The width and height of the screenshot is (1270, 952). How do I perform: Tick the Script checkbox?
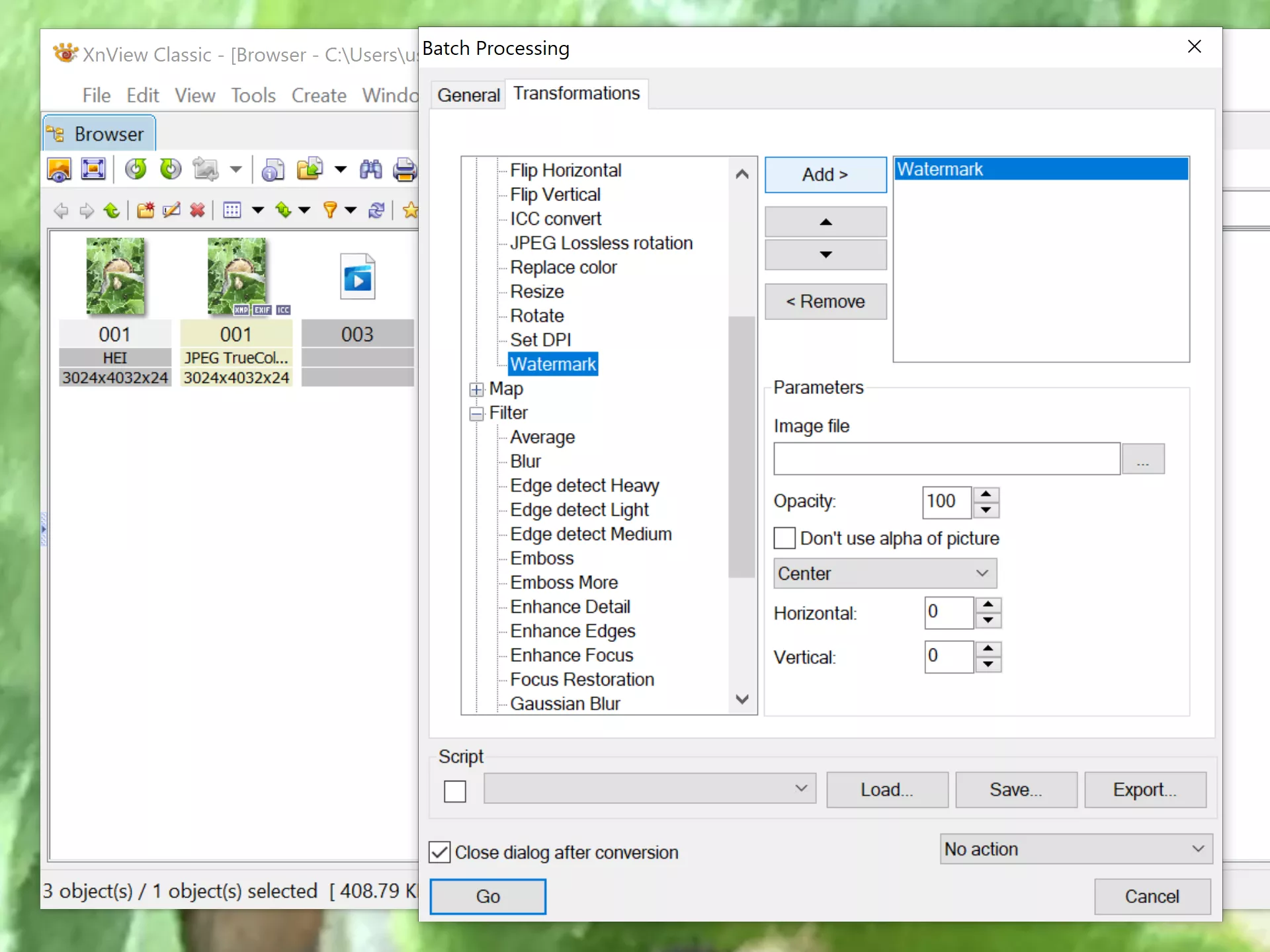[455, 791]
